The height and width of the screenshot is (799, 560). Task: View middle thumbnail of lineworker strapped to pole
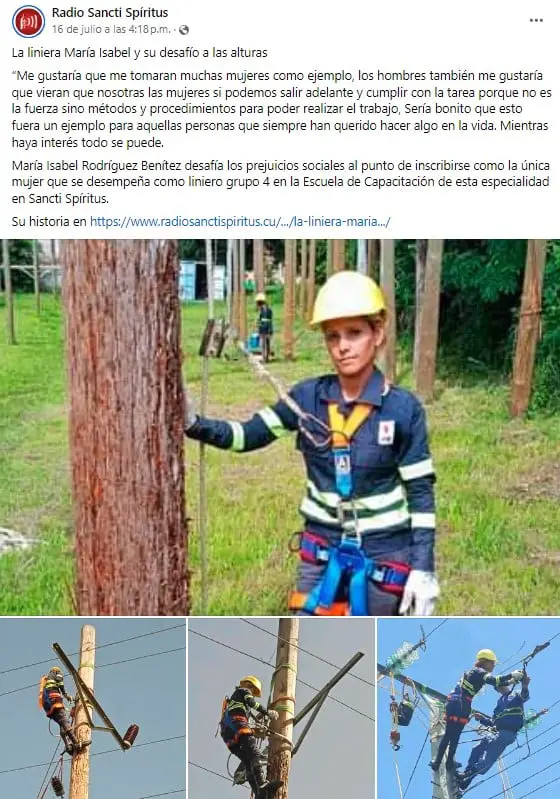[x=281, y=708]
